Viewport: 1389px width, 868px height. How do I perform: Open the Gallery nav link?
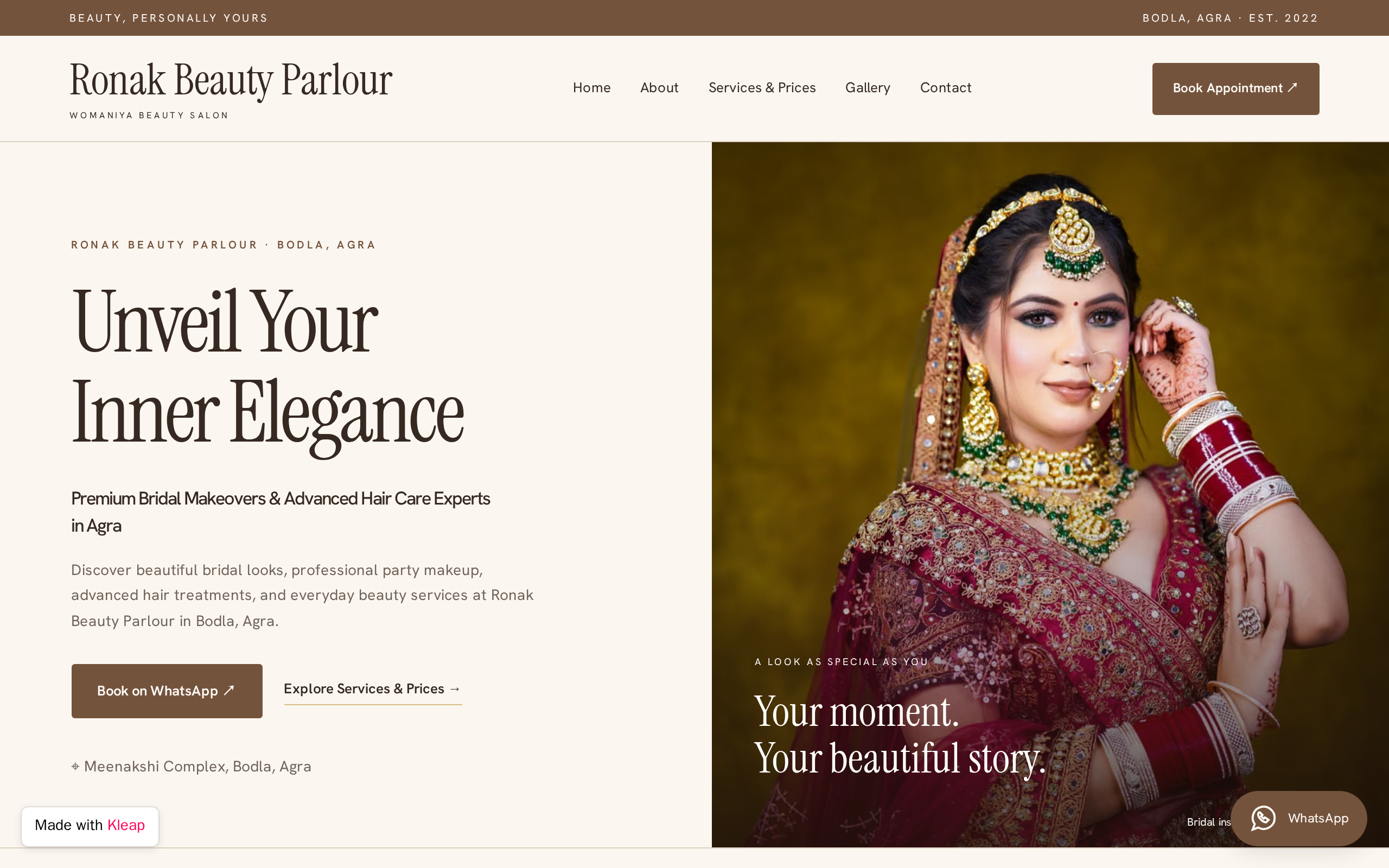coord(867,88)
